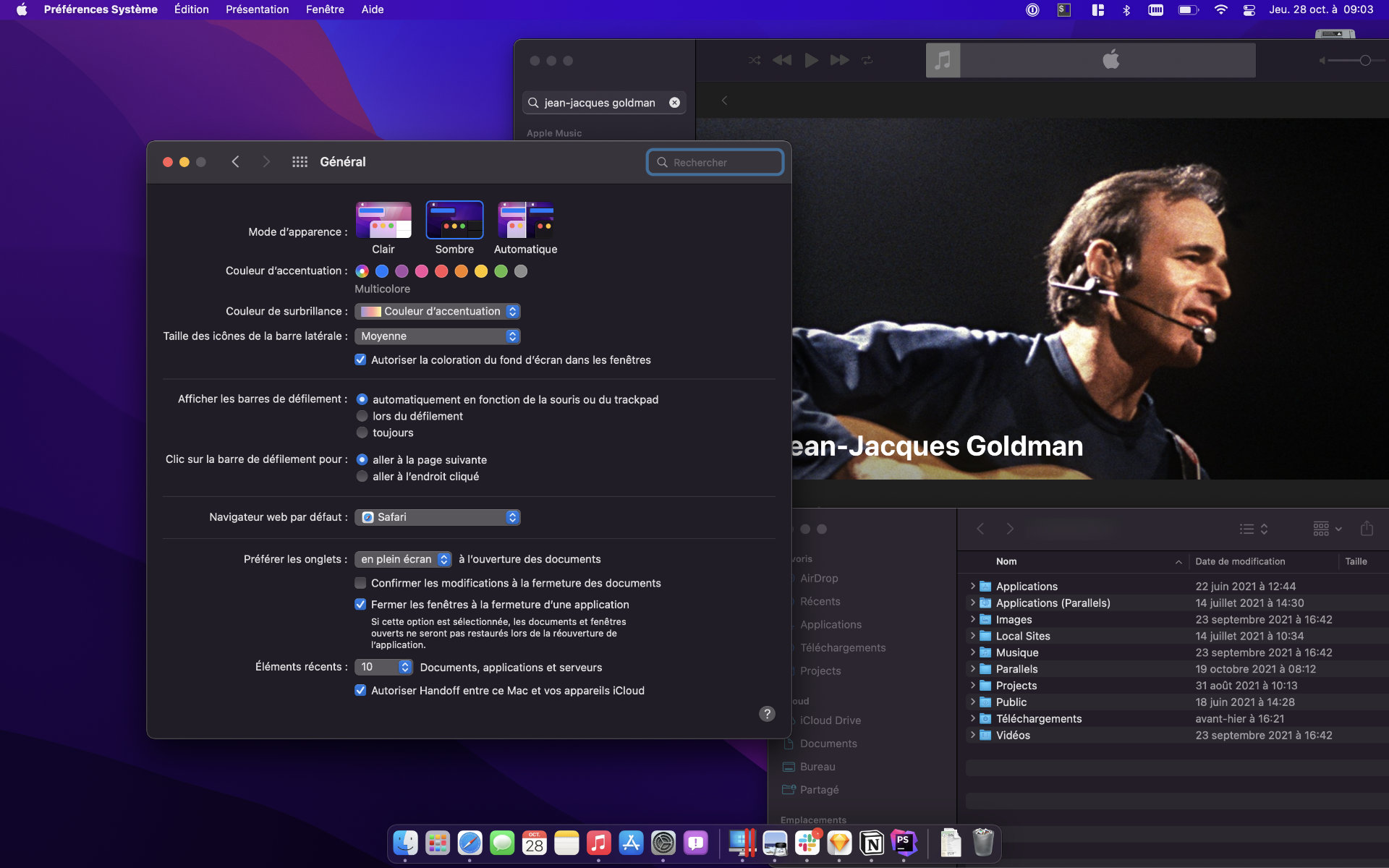Open App Store from the Dock
Viewport: 1389px width, 868px height.
coord(631,843)
